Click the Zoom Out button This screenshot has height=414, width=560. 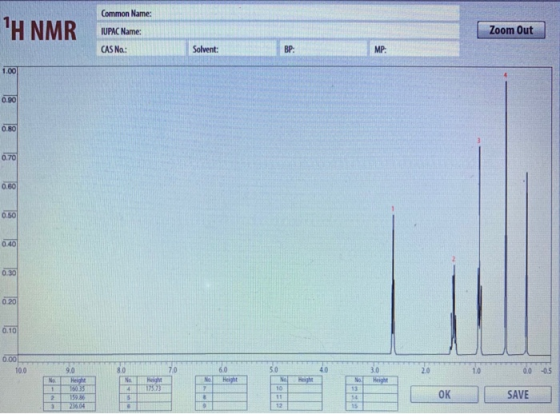[x=511, y=30]
